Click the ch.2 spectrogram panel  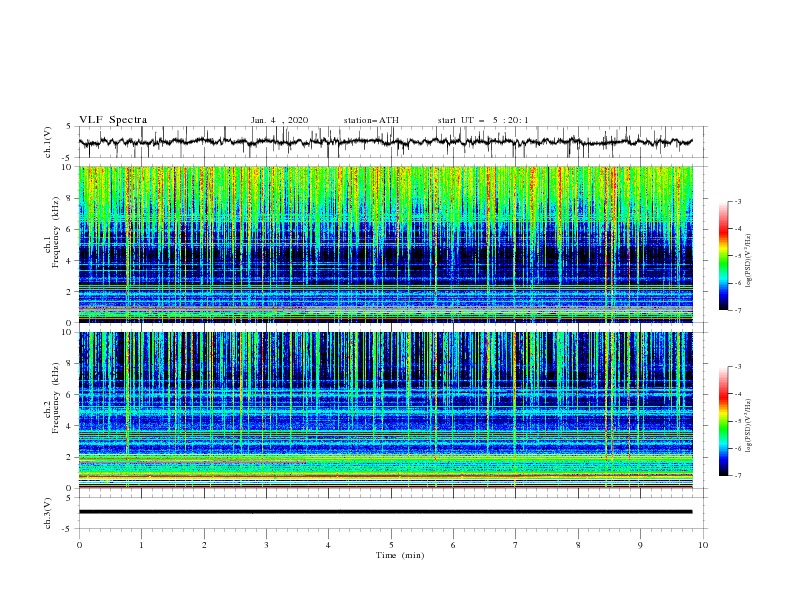pos(385,410)
